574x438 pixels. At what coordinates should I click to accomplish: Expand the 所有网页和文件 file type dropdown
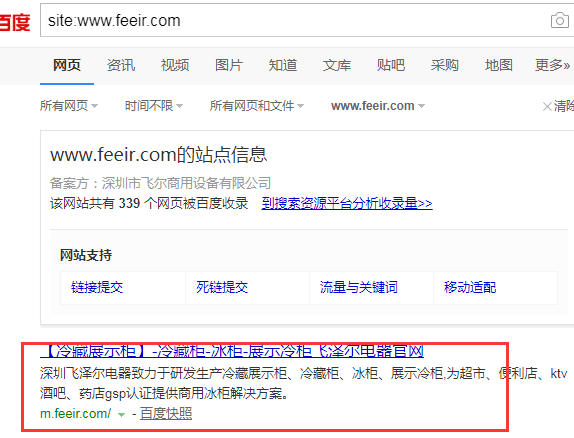[257, 106]
